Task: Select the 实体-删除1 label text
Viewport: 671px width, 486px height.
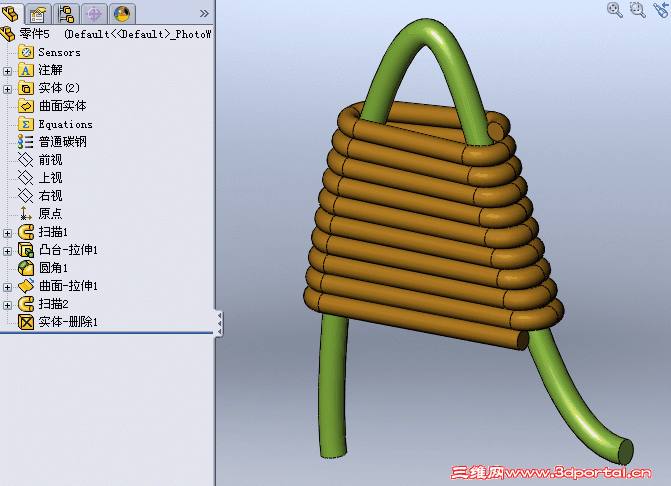Action: click(x=68, y=322)
